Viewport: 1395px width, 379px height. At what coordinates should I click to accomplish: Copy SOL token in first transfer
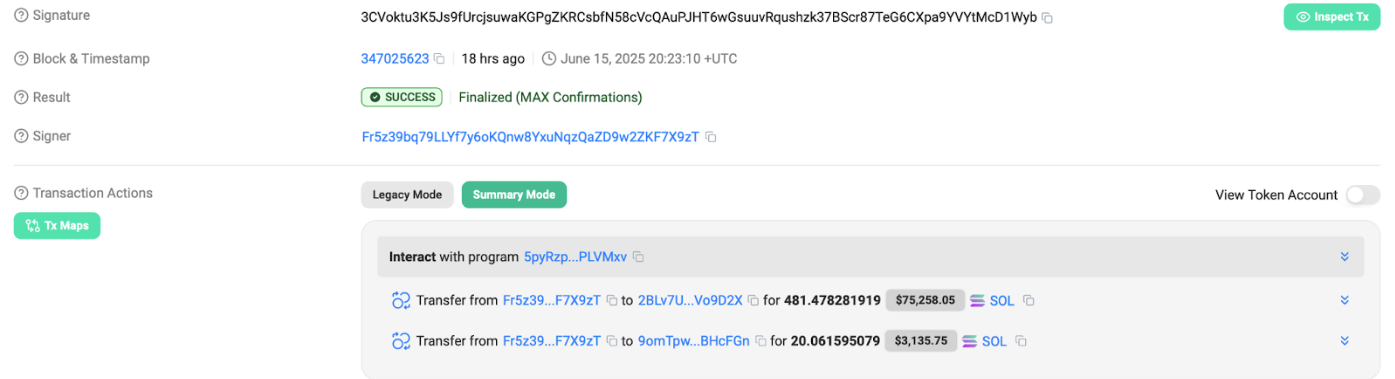[1028, 300]
